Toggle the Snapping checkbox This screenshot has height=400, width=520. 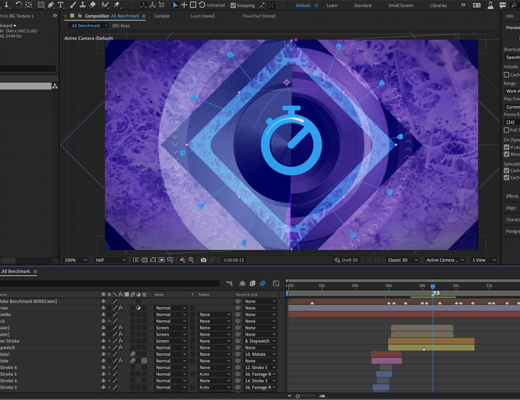click(233, 5)
